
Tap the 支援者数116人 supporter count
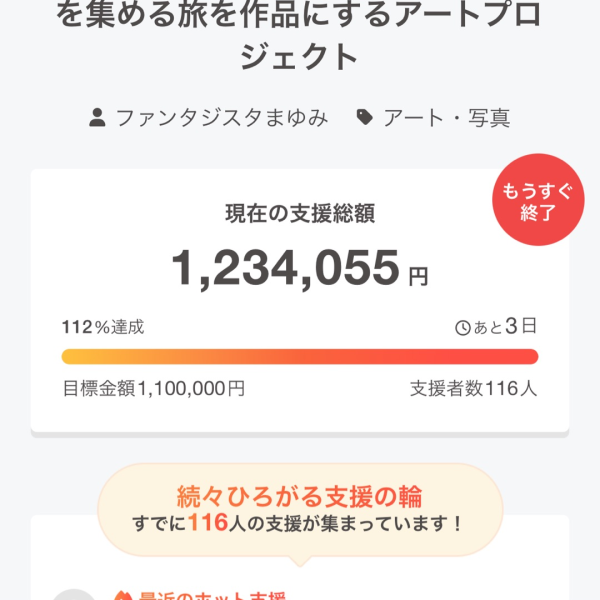point(473,388)
